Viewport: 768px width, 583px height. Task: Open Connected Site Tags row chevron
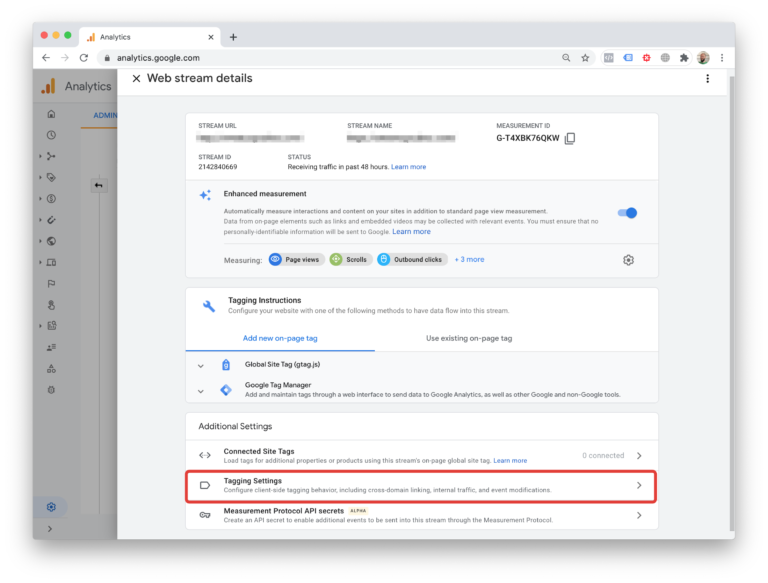(x=639, y=456)
